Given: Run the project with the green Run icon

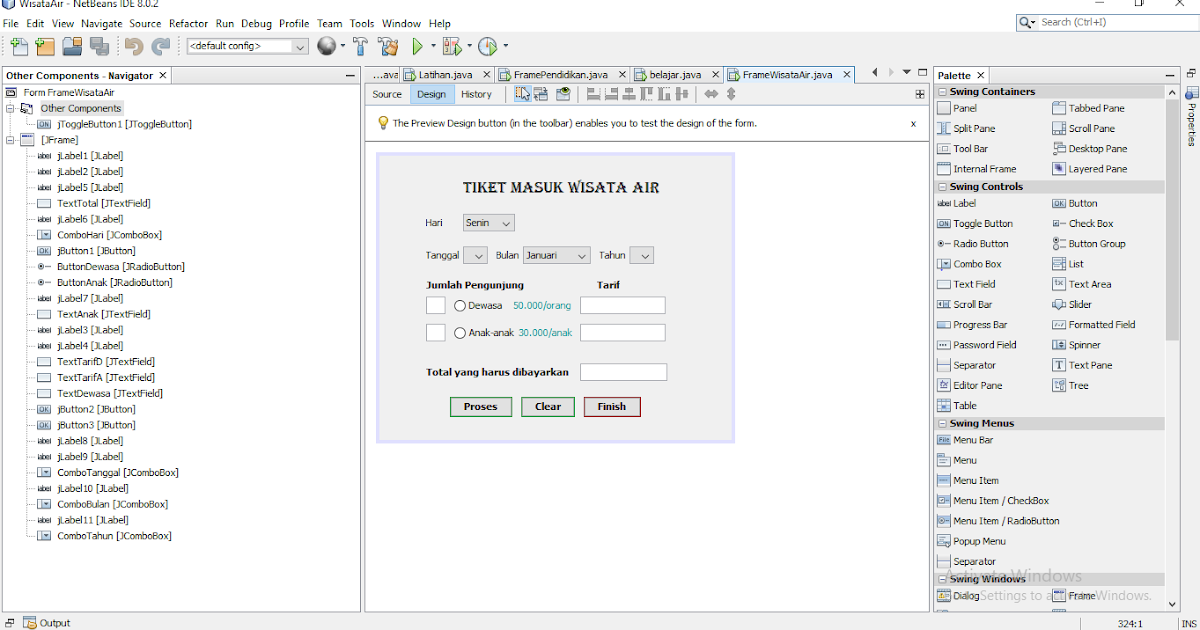Looking at the screenshot, I should pyautogui.click(x=416, y=46).
